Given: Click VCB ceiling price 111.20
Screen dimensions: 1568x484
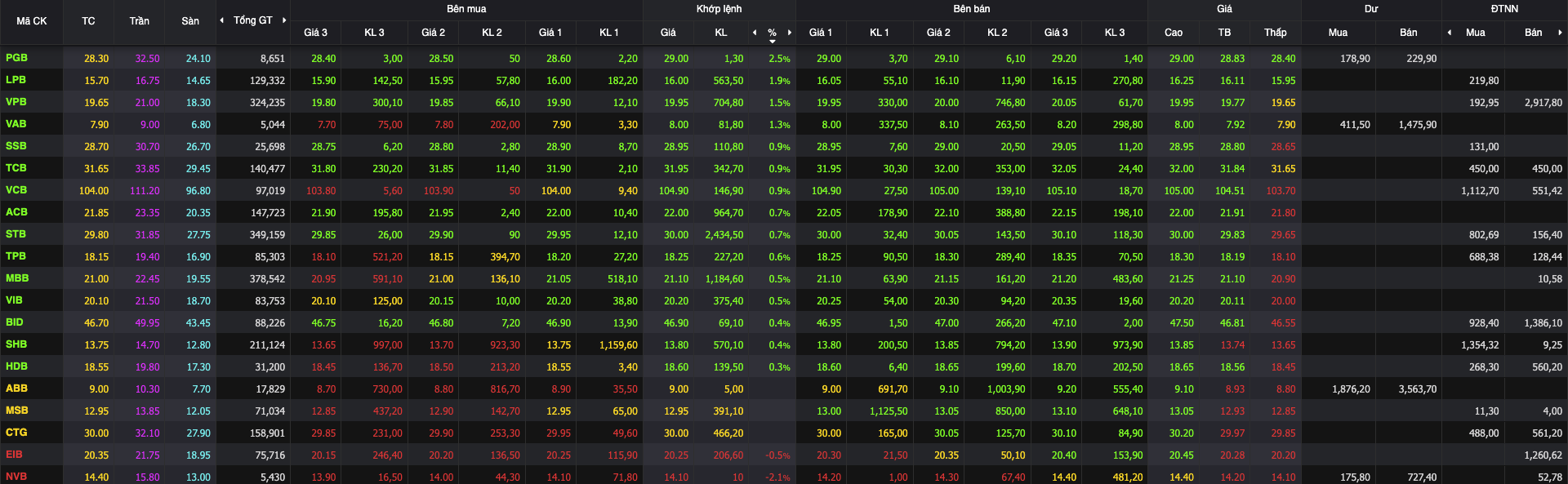Looking at the screenshot, I should (x=145, y=191).
